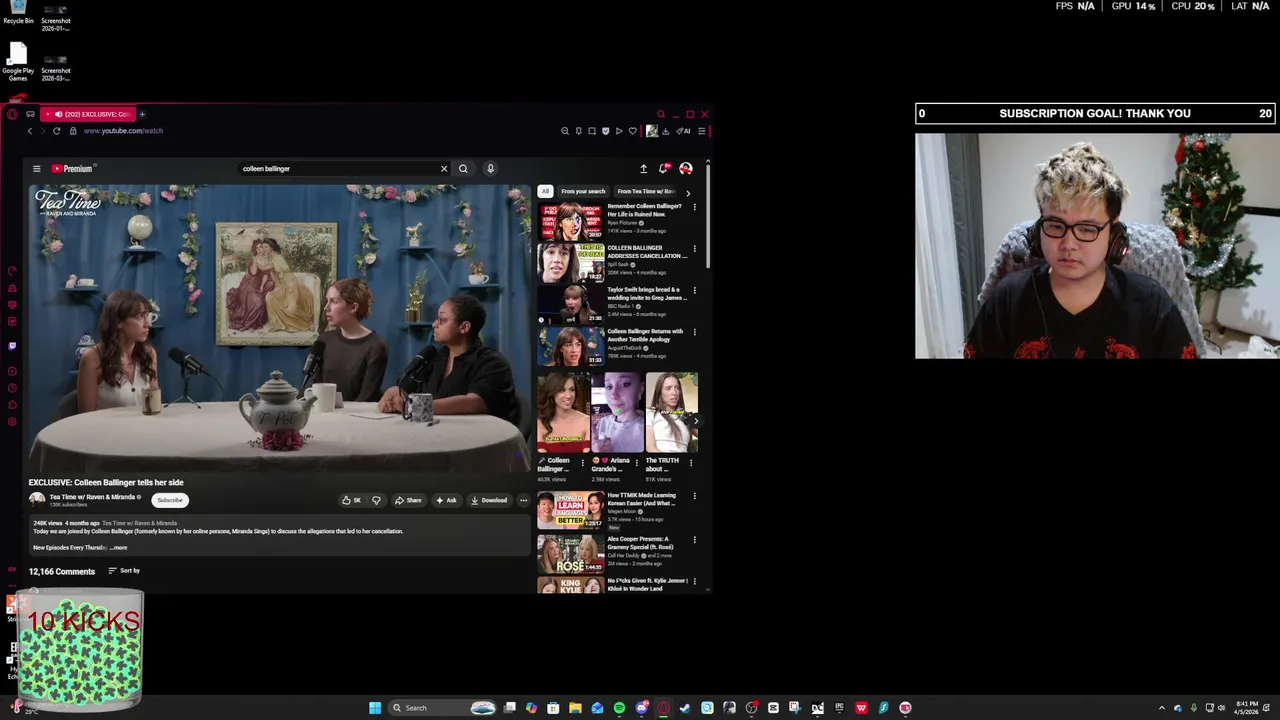Open the Aria AI button in toolbar

(683, 131)
